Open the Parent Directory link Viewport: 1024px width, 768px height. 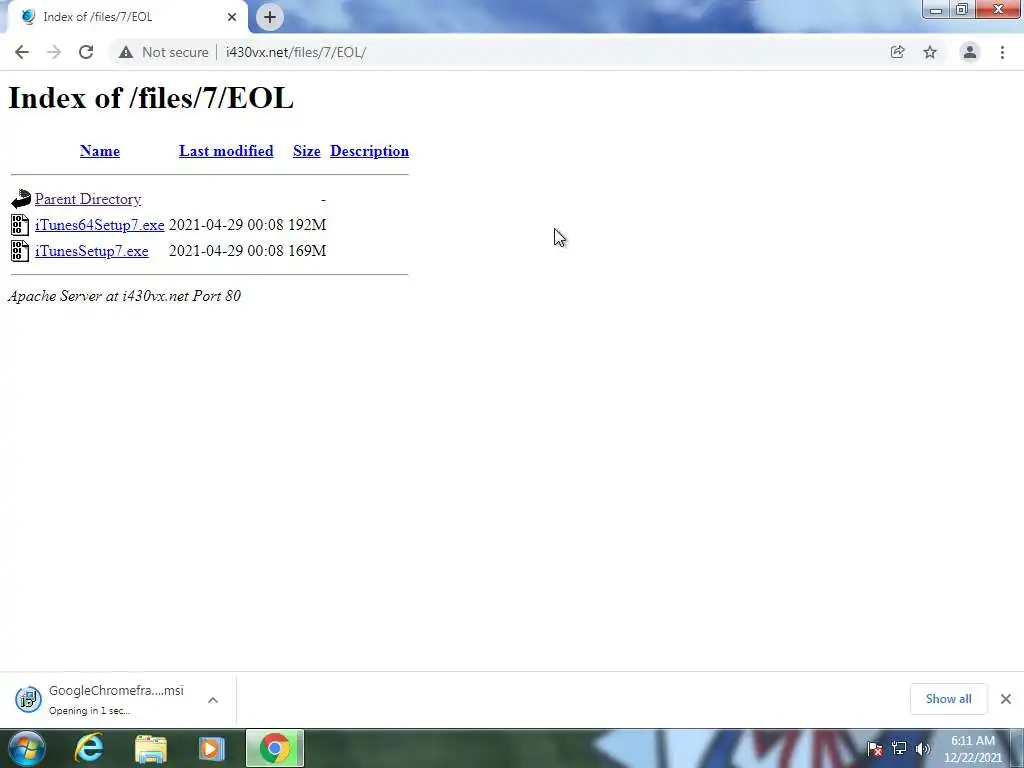(88, 199)
